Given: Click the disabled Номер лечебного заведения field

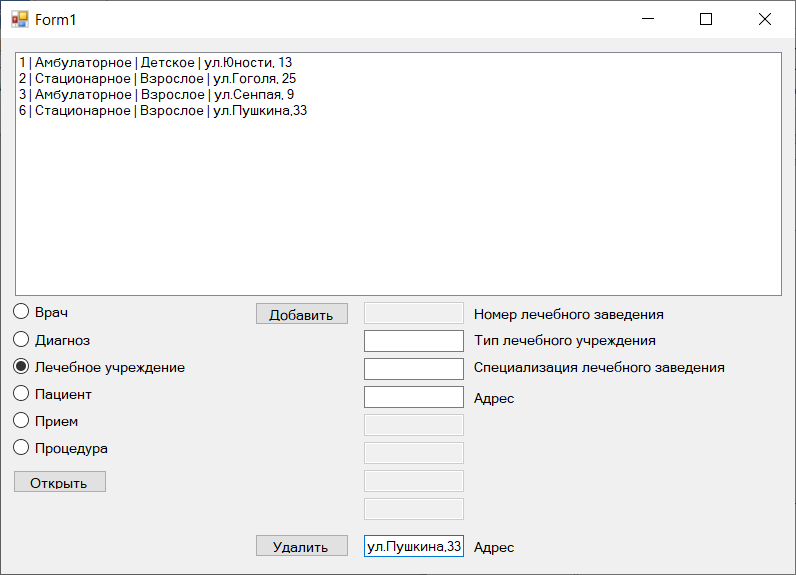Looking at the screenshot, I should [x=414, y=313].
